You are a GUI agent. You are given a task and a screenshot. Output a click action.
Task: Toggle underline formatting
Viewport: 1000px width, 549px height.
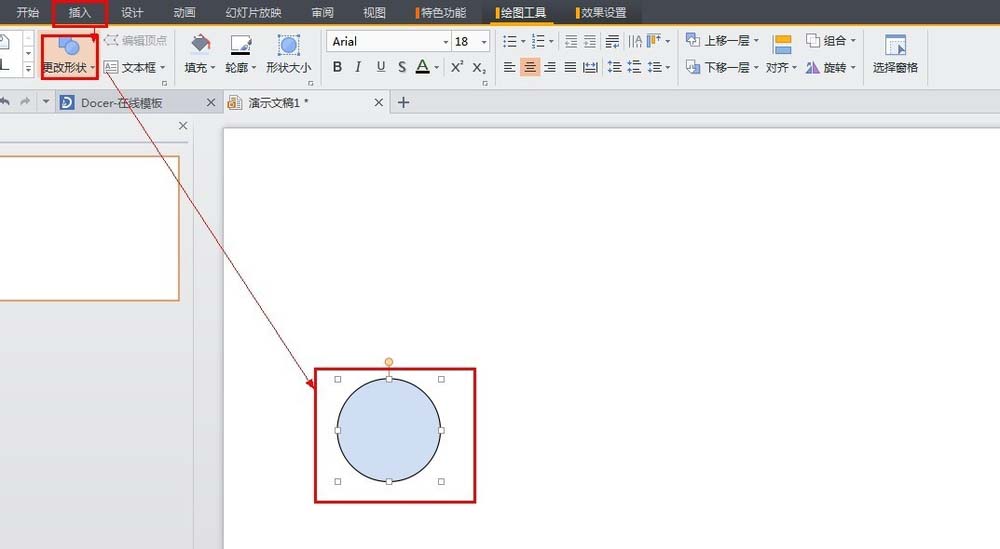pos(380,67)
